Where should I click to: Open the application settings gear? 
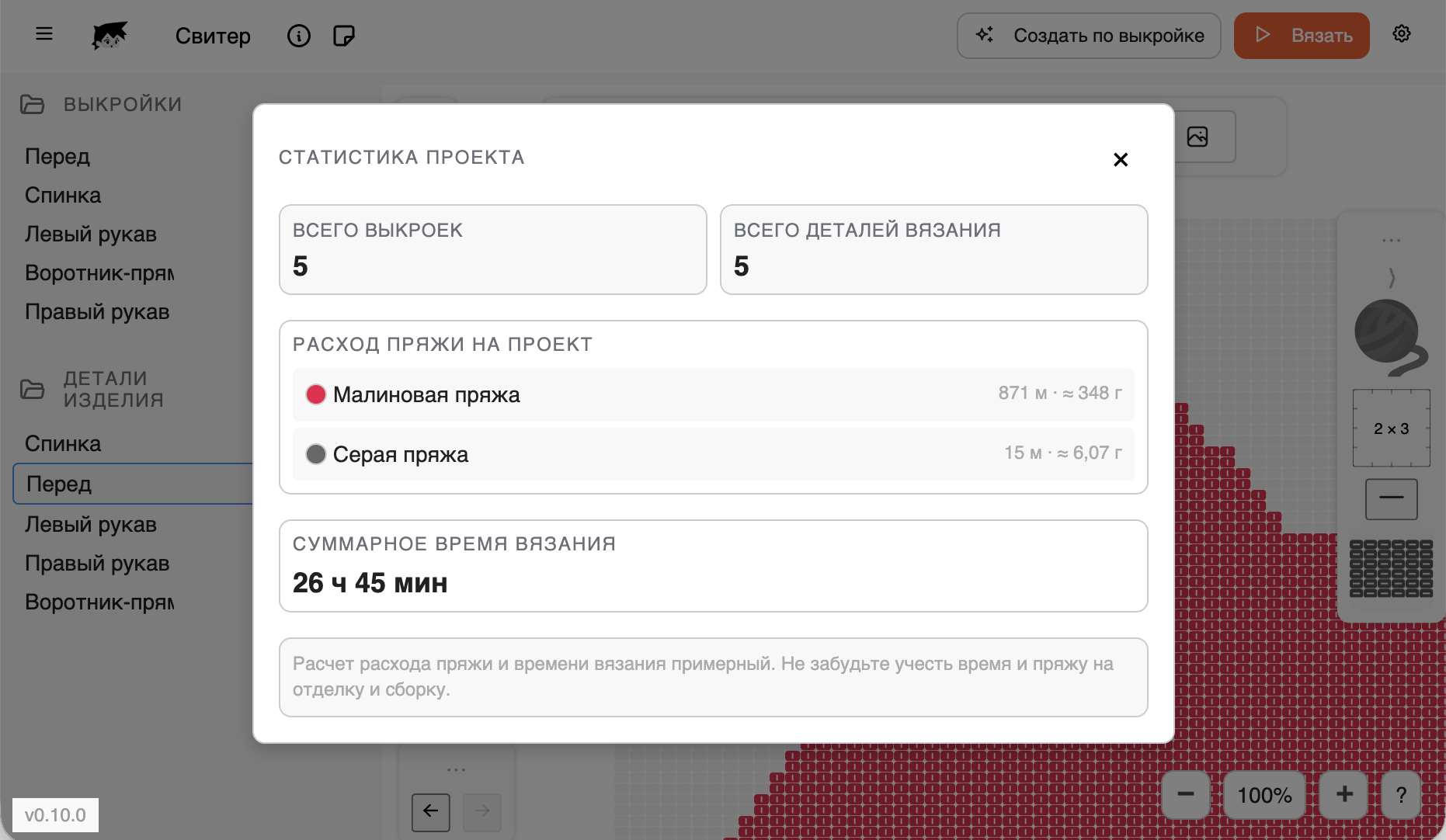(x=1402, y=33)
